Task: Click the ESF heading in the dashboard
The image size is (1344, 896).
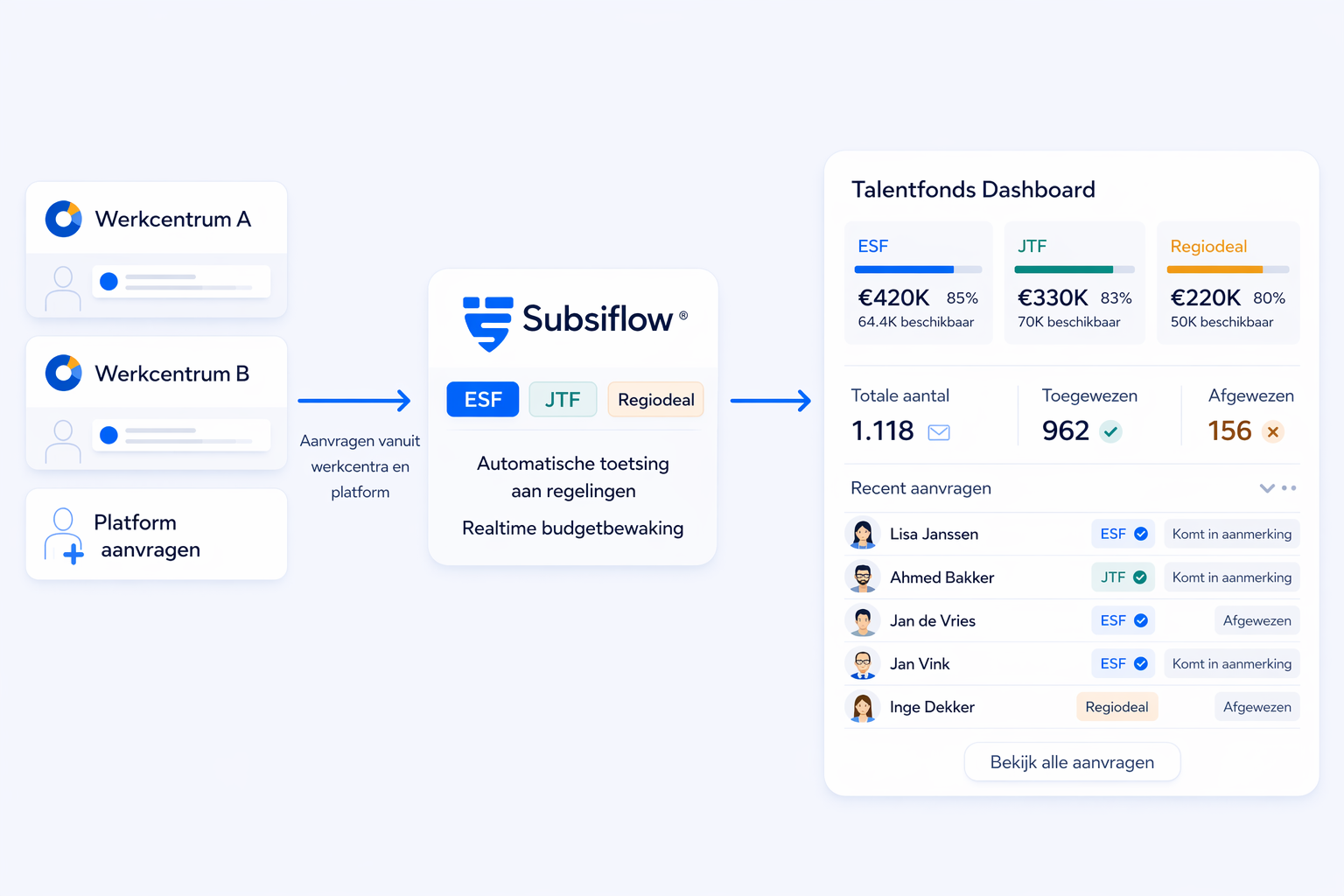Action: click(873, 247)
